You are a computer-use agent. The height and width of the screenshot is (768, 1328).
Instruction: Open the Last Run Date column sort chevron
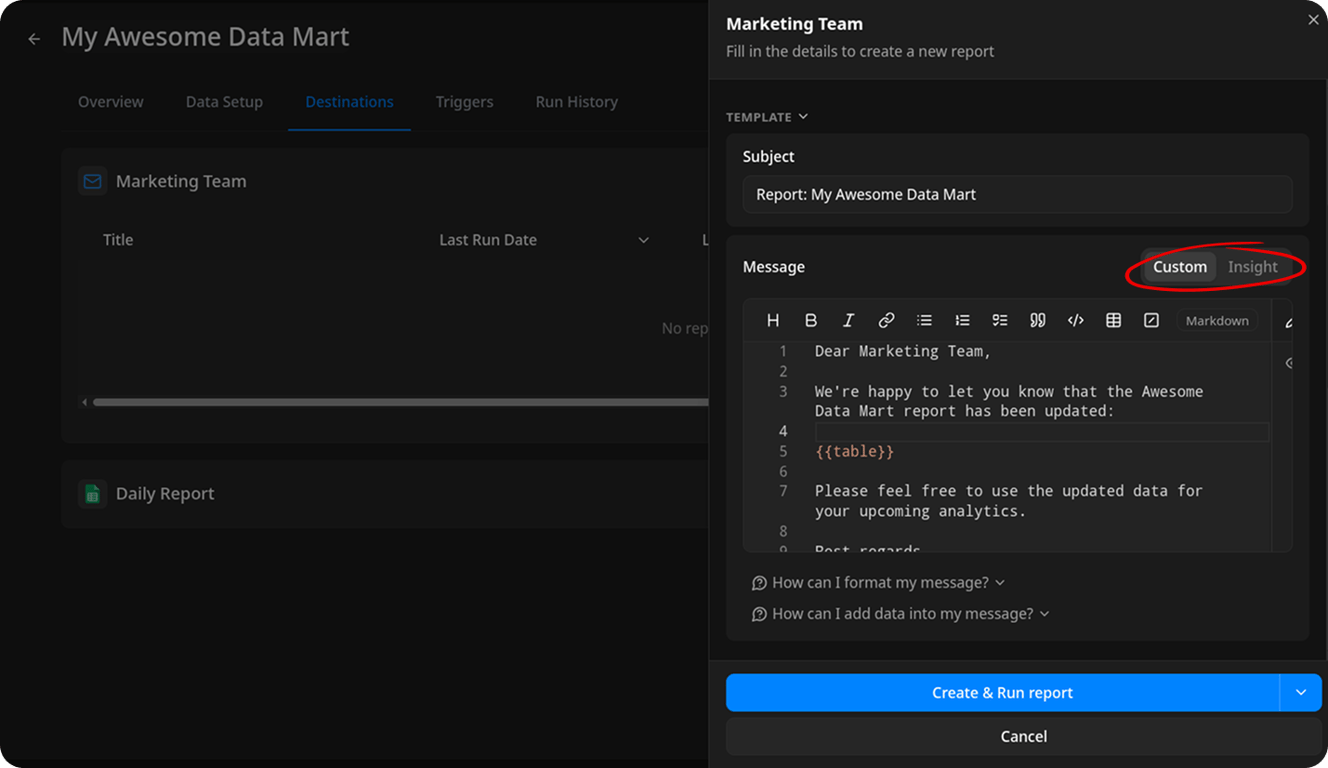click(644, 240)
